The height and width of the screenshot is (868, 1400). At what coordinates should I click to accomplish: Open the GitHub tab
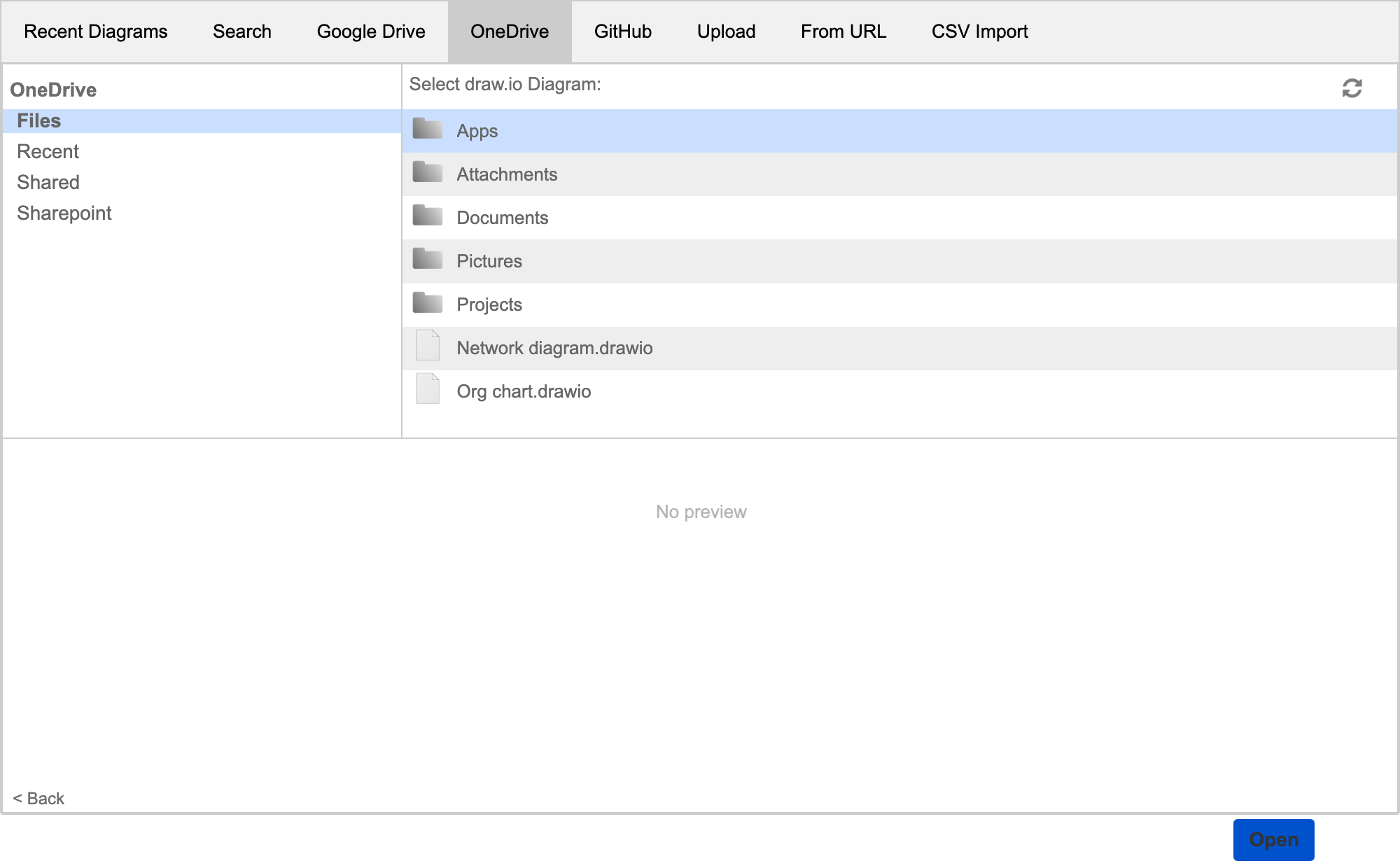pyautogui.click(x=623, y=31)
